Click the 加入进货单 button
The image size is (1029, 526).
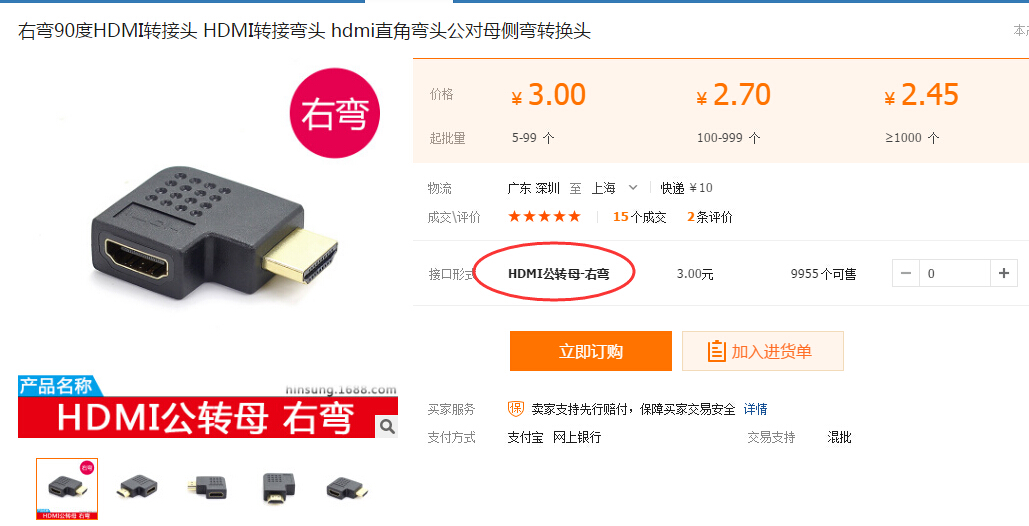click(763, 351)
